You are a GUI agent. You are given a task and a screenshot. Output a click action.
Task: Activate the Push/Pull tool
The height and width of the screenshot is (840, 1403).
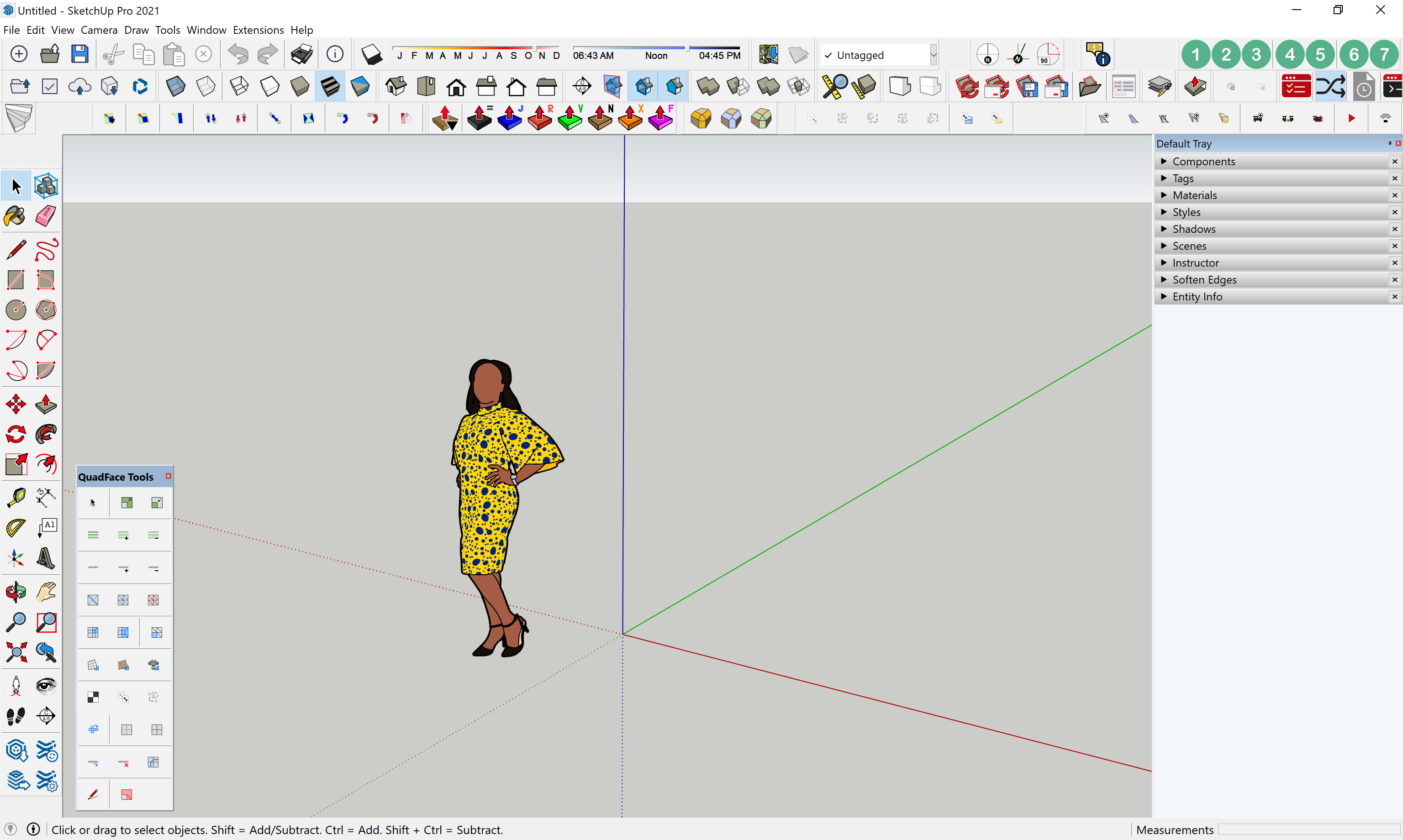coord(46,404)
